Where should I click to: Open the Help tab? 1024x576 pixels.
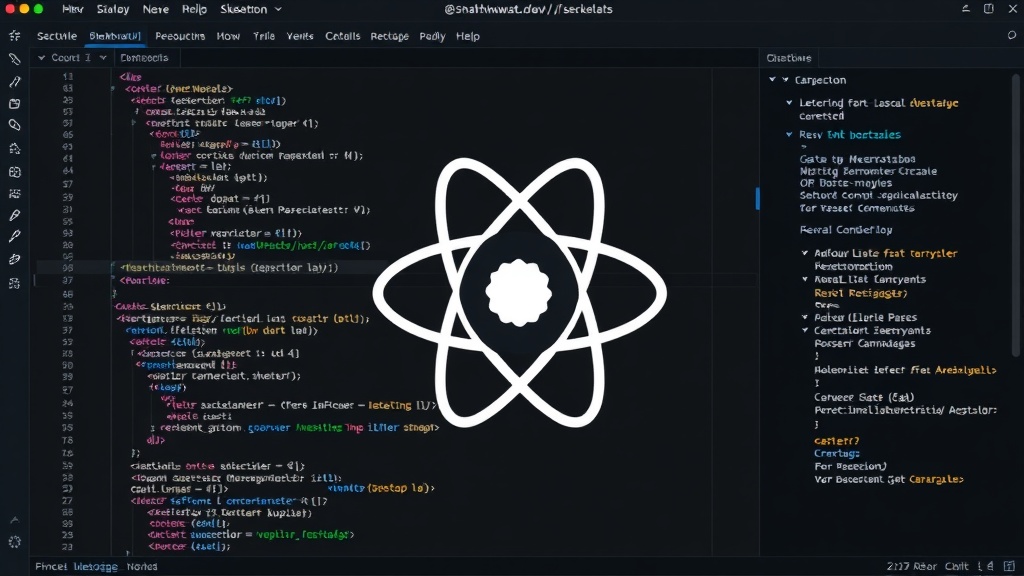[x=468, y=36]
